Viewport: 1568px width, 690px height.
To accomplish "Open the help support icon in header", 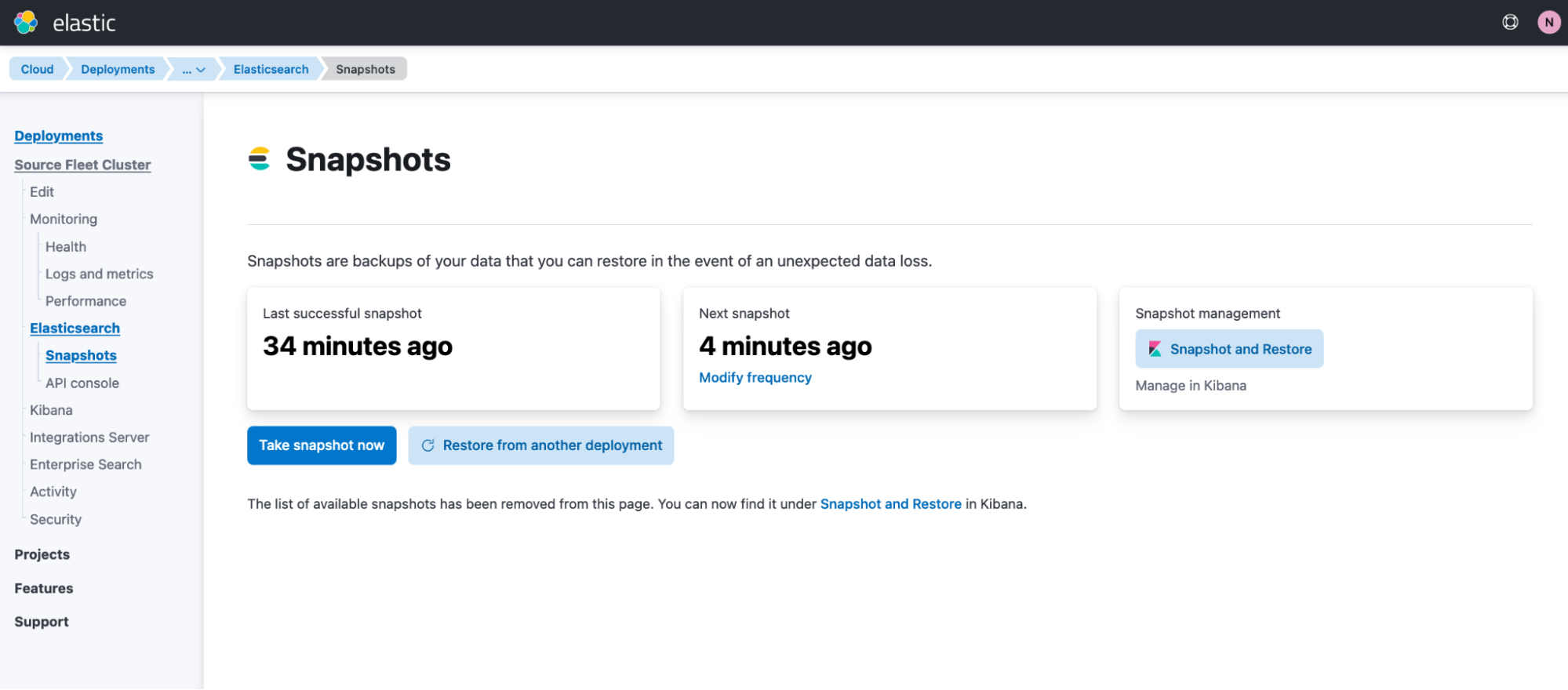I will tap(1510, 23).
